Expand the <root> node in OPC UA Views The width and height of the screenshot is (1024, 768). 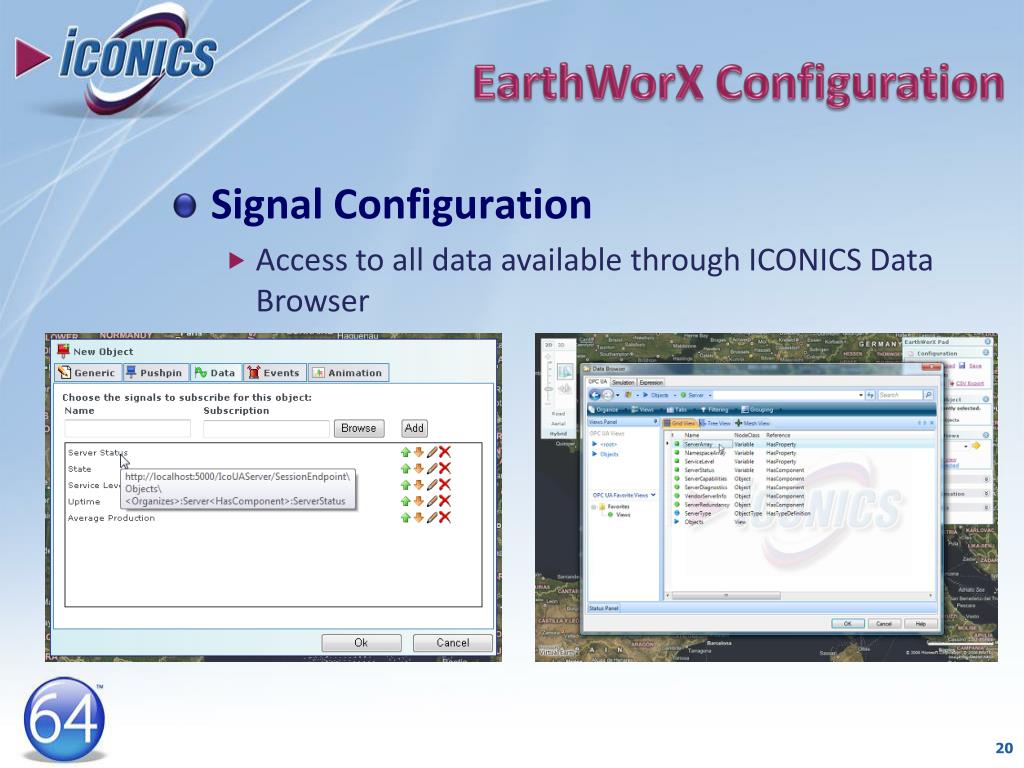click(x=594, y=444)
